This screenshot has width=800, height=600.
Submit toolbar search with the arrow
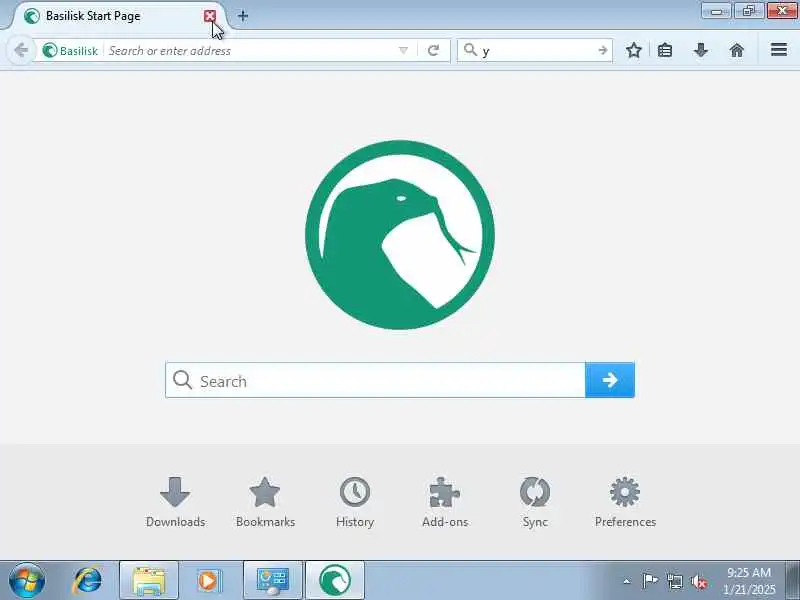[x=603, y=51]
